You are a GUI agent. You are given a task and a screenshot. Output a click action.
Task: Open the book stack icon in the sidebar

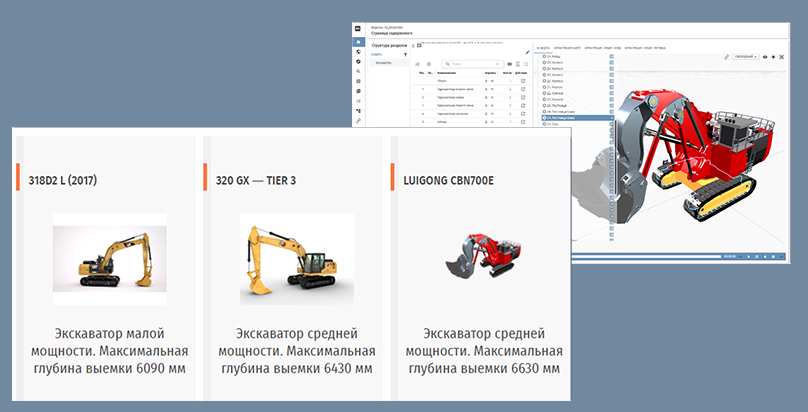358,91
